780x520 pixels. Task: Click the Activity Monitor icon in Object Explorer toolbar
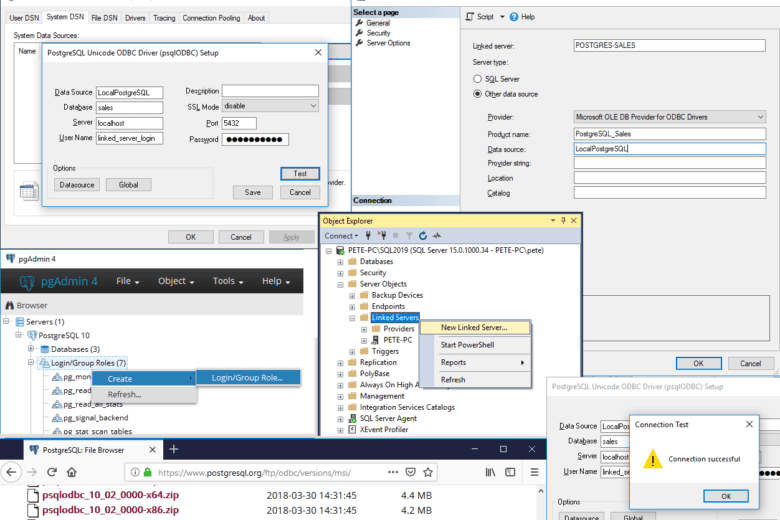437,235
